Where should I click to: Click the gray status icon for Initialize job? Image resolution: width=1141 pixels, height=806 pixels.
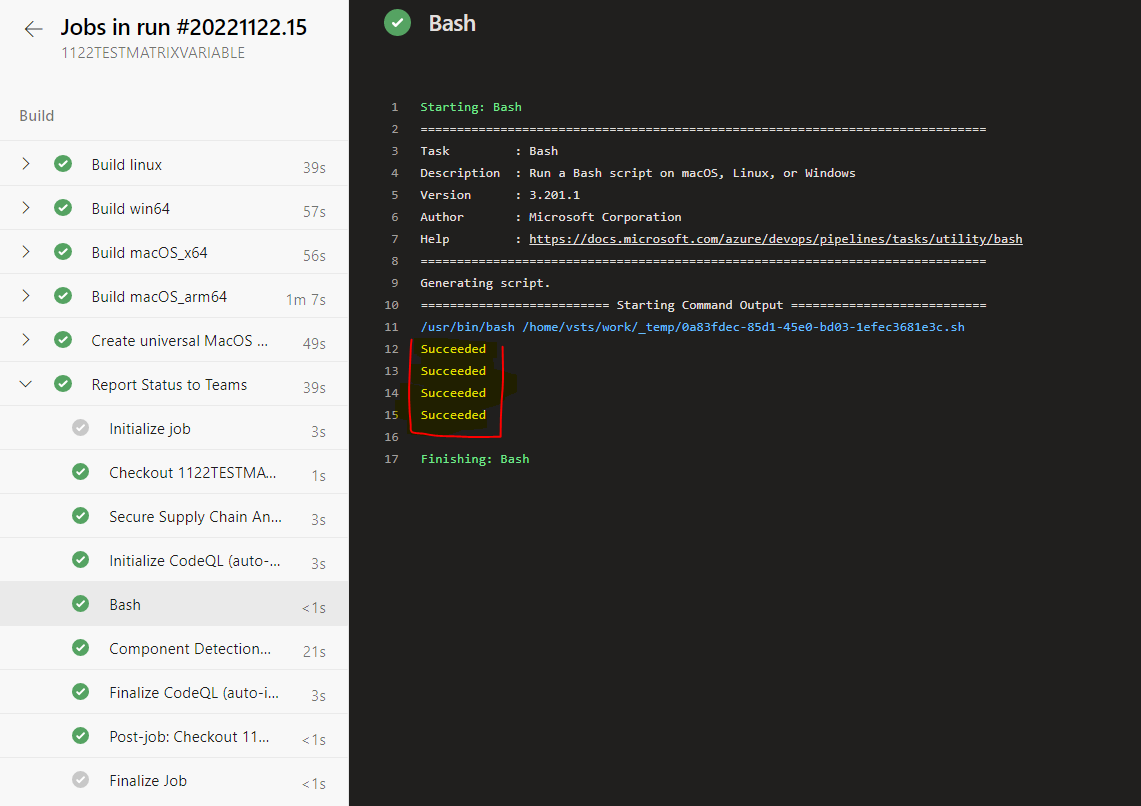coord(81,428)
